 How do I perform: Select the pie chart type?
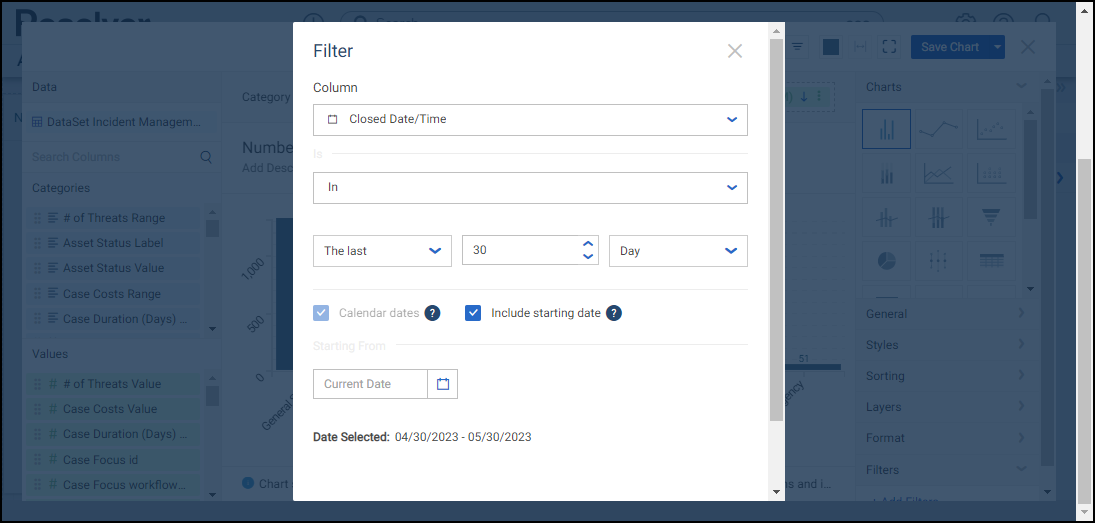[x=886, y=261]
